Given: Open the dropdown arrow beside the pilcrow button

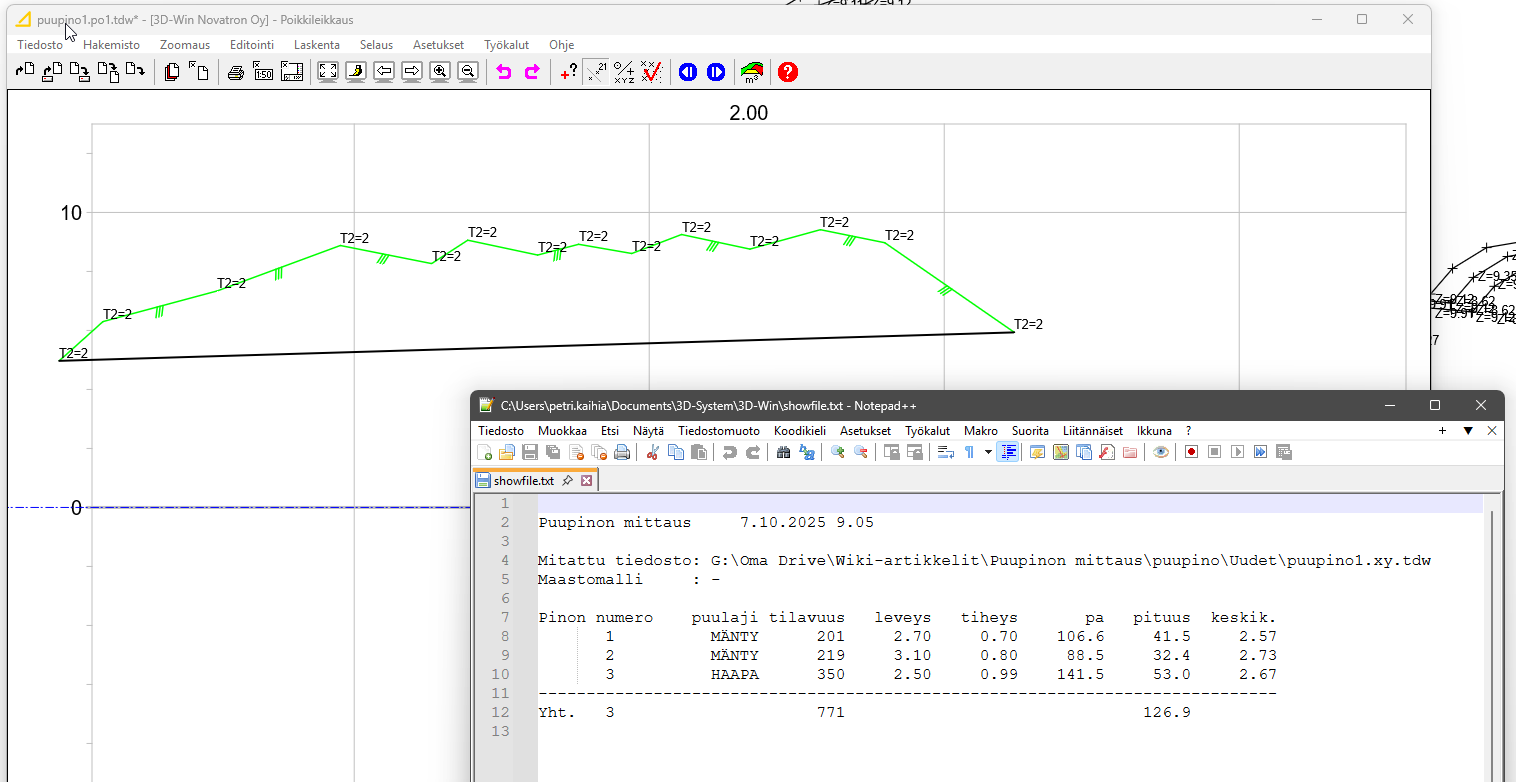Looking at the screenshot, I should pyautogui.click(x=988, y=452).
